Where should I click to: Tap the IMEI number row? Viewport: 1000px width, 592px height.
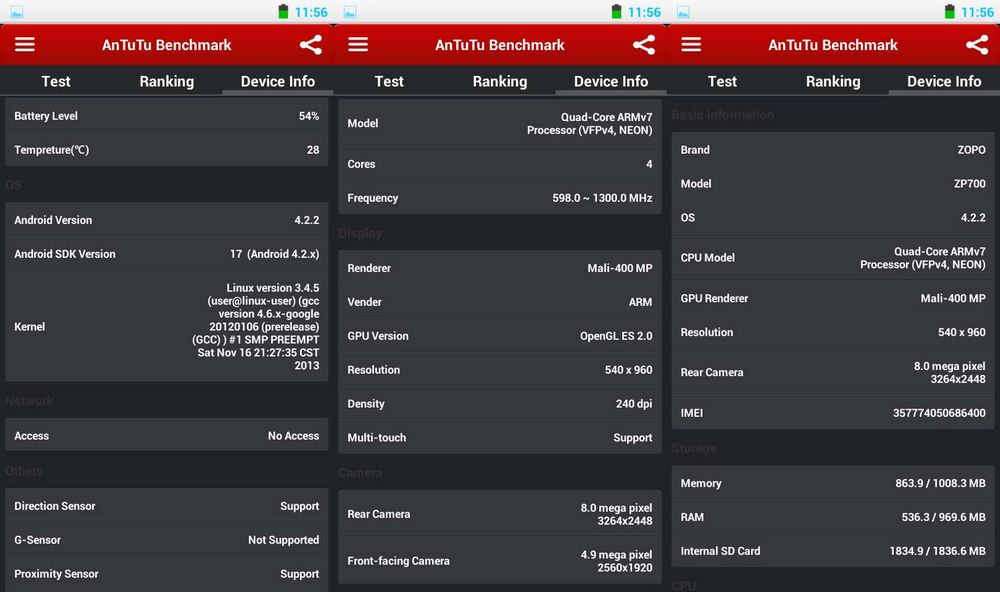pos(833,413)
